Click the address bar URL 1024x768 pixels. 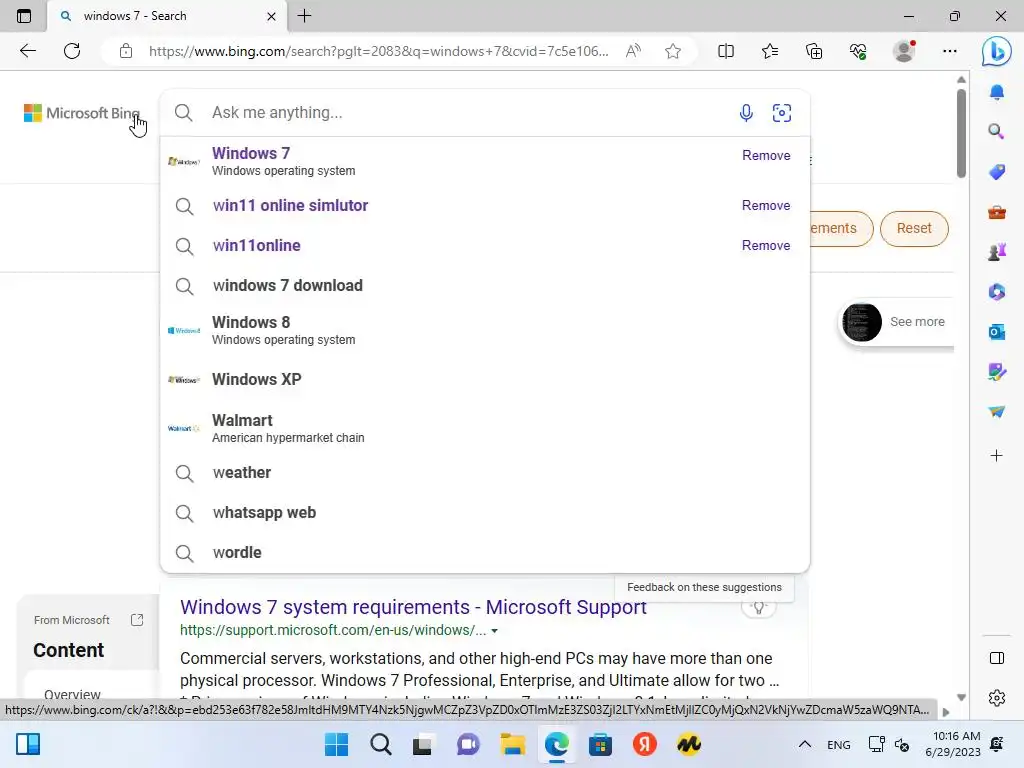(x=379, y=51)
